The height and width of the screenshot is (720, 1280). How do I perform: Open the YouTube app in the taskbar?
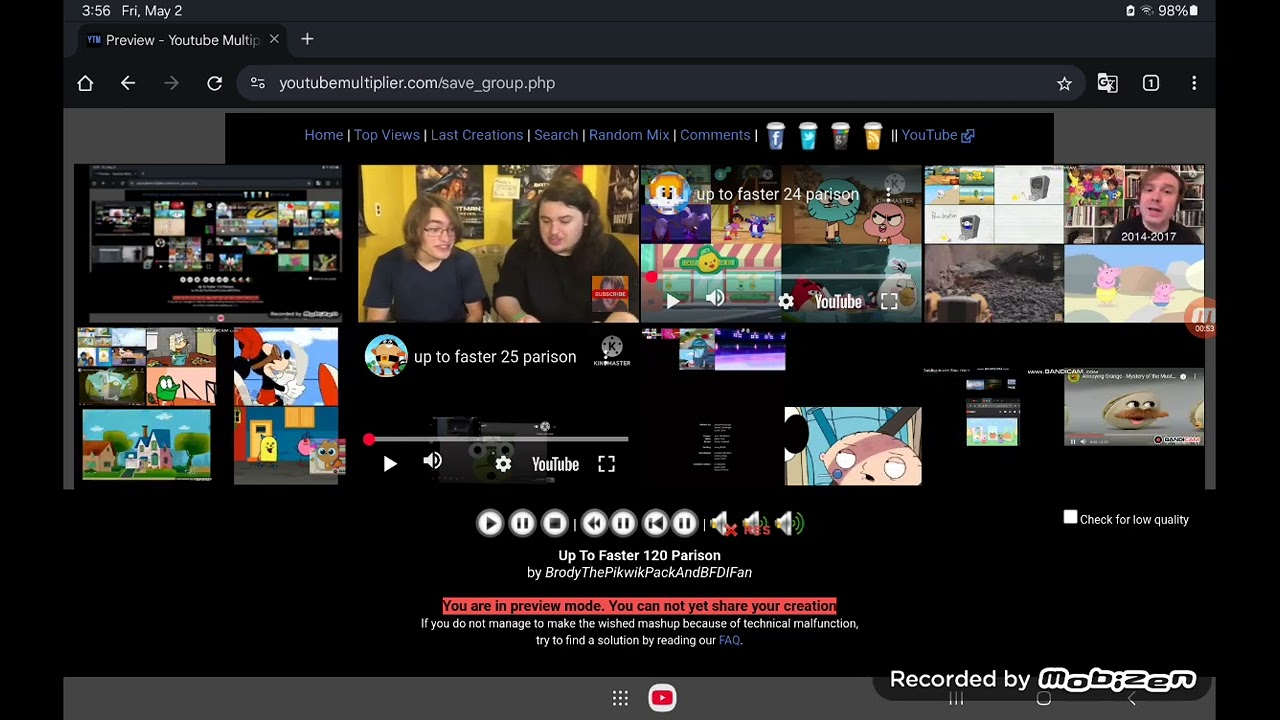tap(662, 698)
